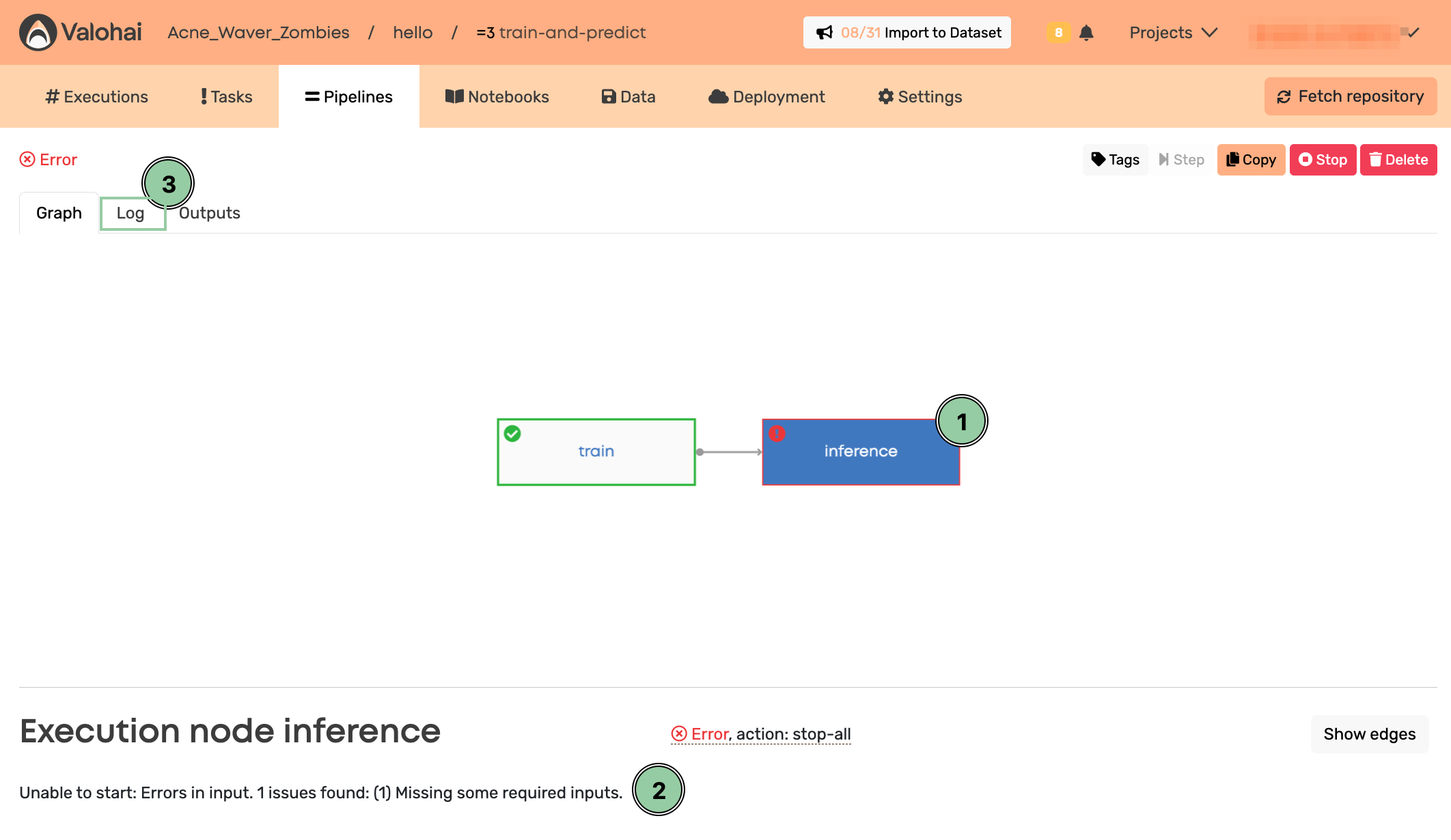Open the Executions section
This screenshot has height=840, width=1451.
[x=97, y=97]
